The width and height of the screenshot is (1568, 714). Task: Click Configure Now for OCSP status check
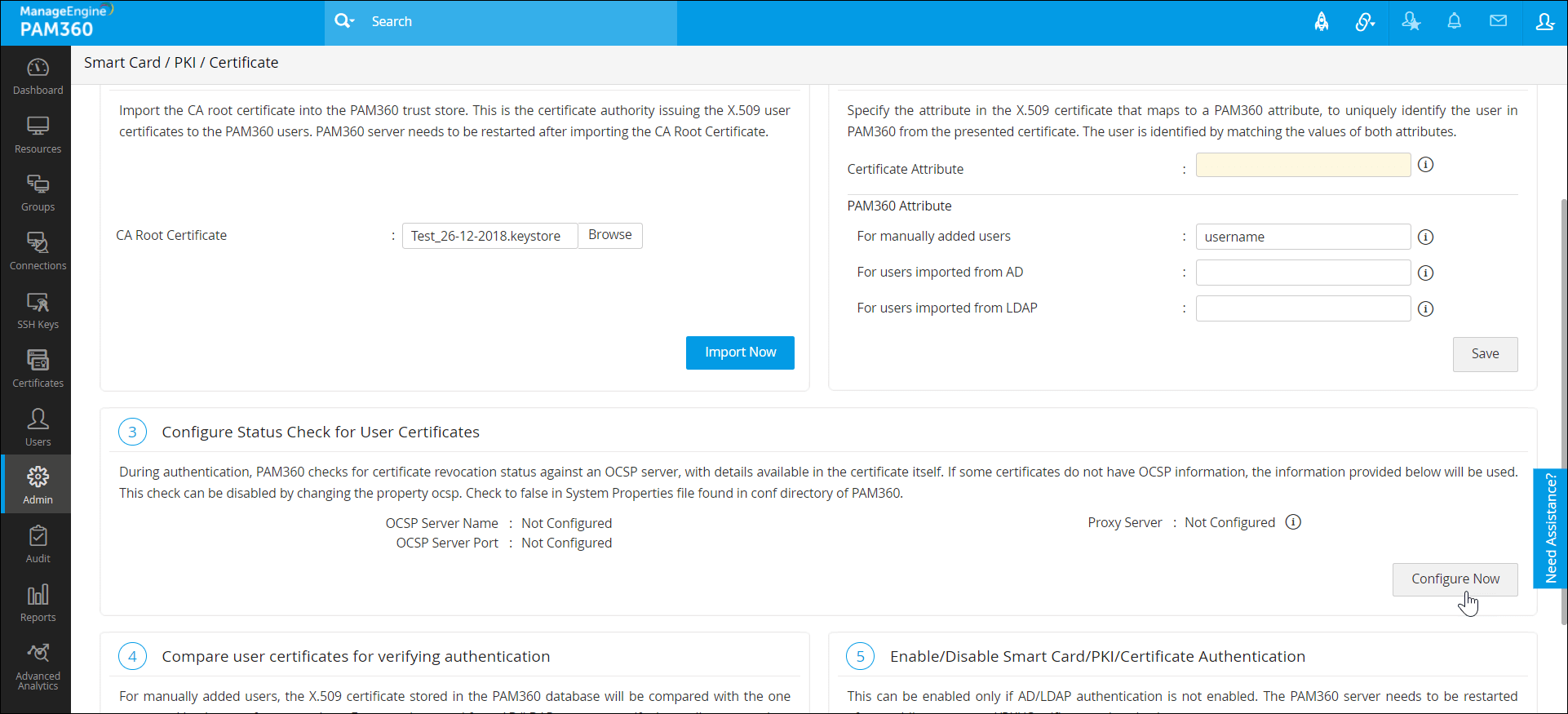(1455, 579)
